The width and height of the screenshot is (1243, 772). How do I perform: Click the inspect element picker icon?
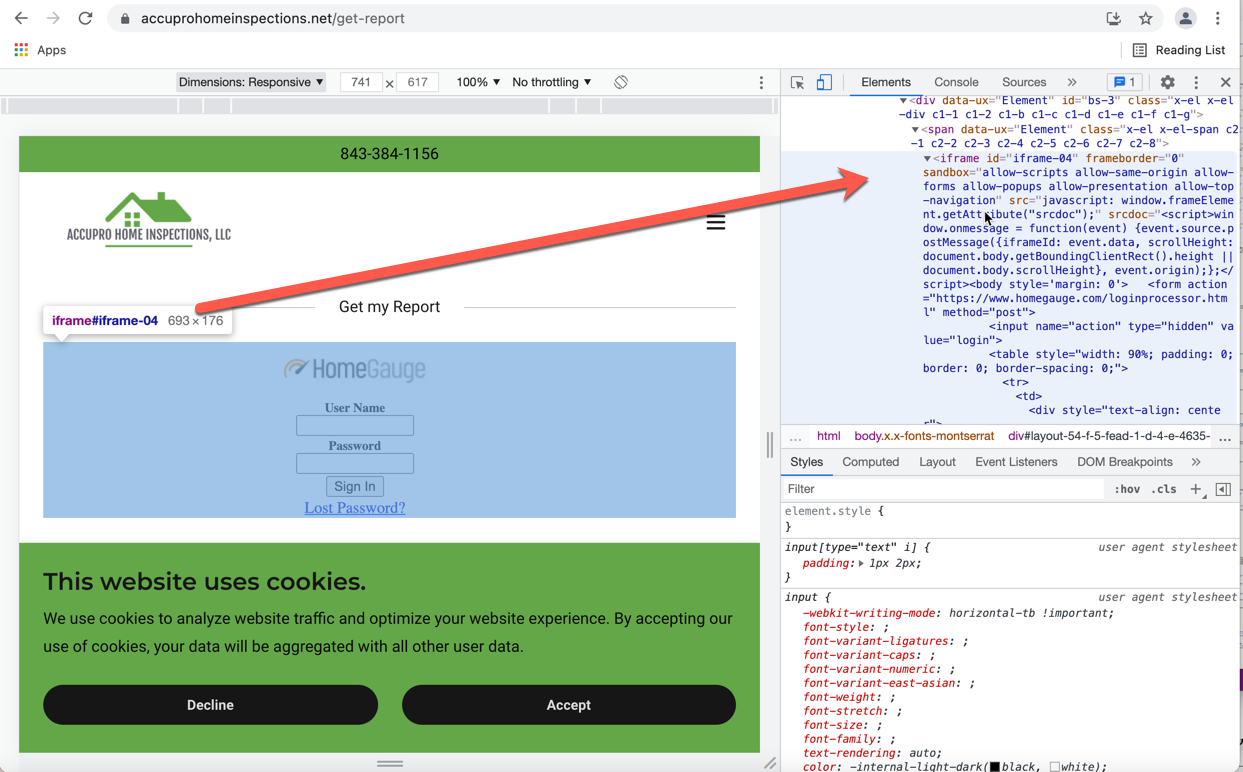click(797, 83)
